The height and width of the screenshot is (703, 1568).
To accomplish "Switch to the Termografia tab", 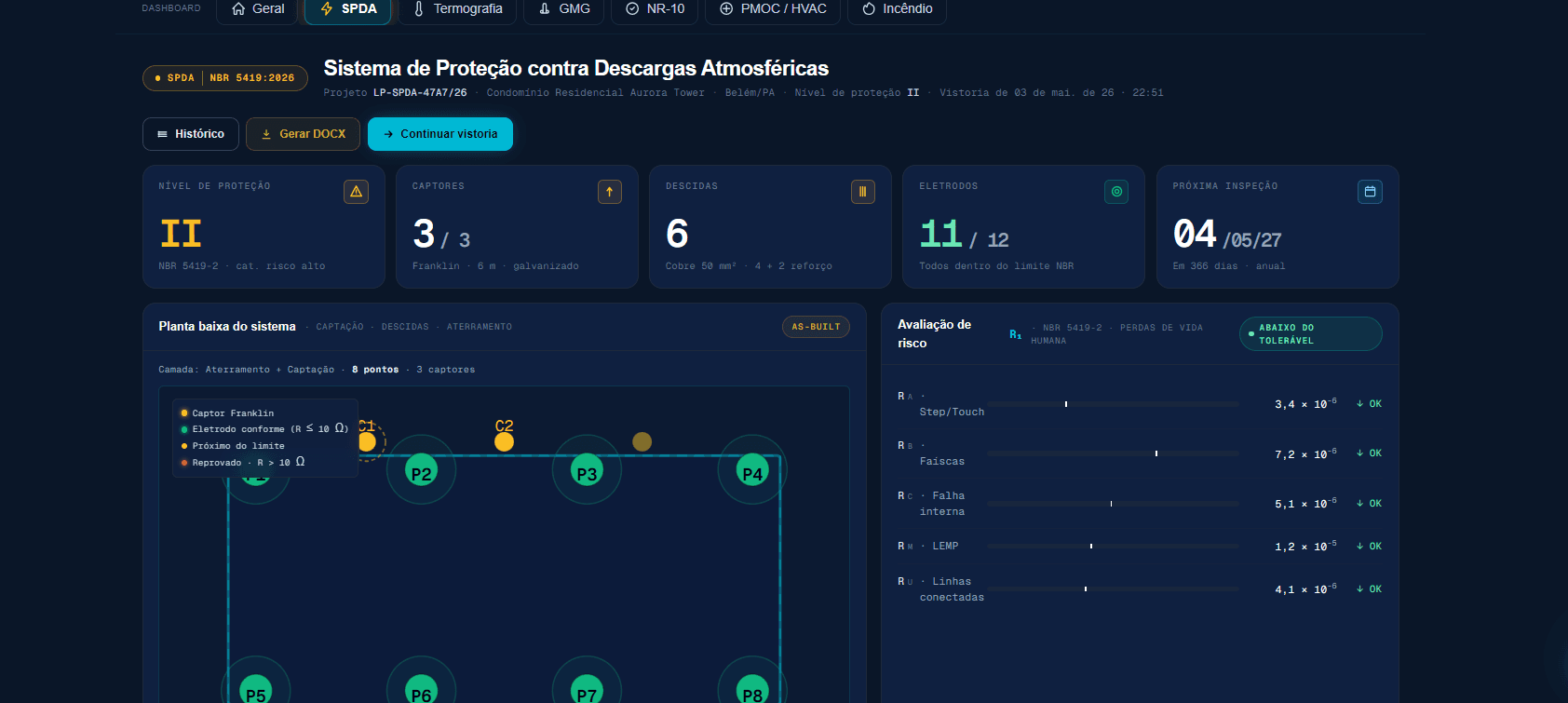I will pos(458,9).
